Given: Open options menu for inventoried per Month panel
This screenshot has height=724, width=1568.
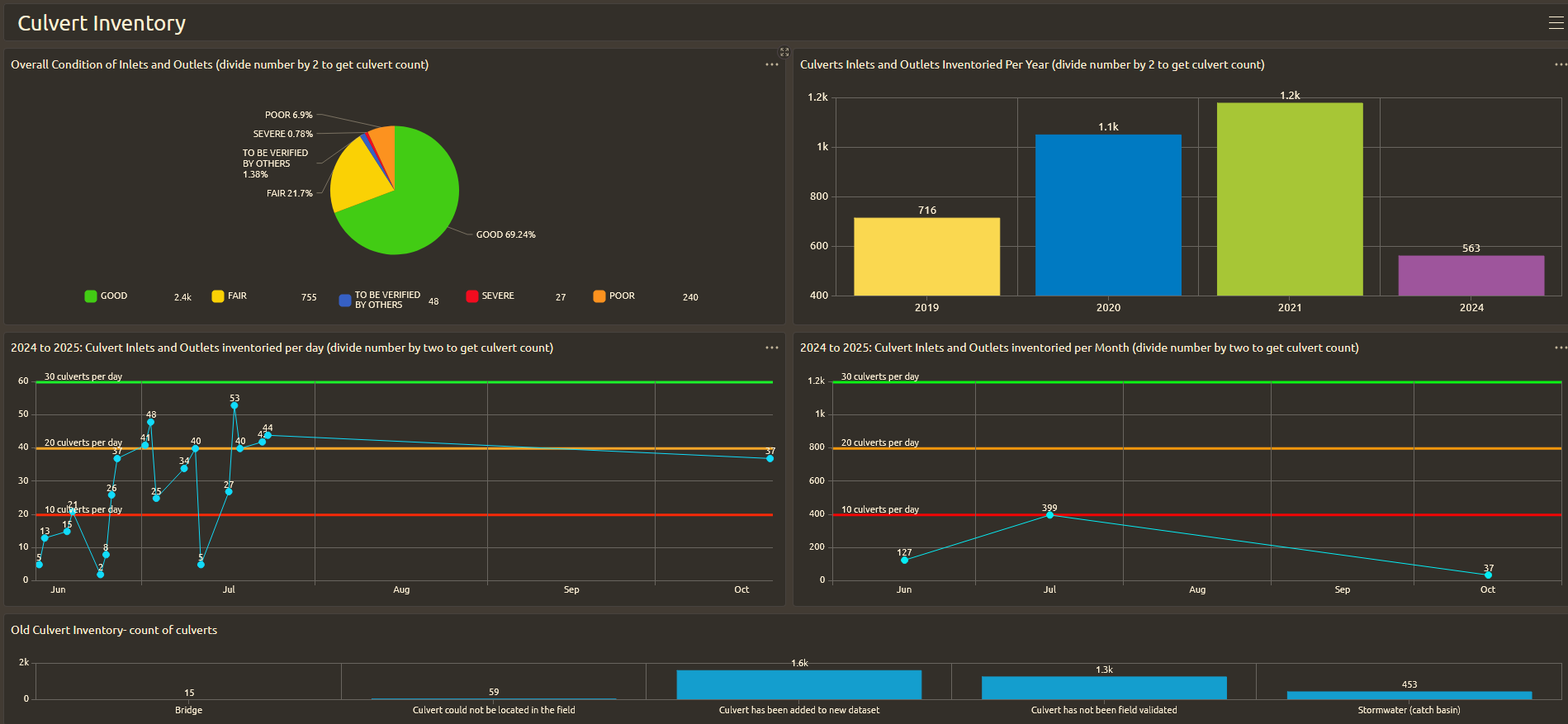Looking at the screenshot, I should click(x=1561, y=348).
